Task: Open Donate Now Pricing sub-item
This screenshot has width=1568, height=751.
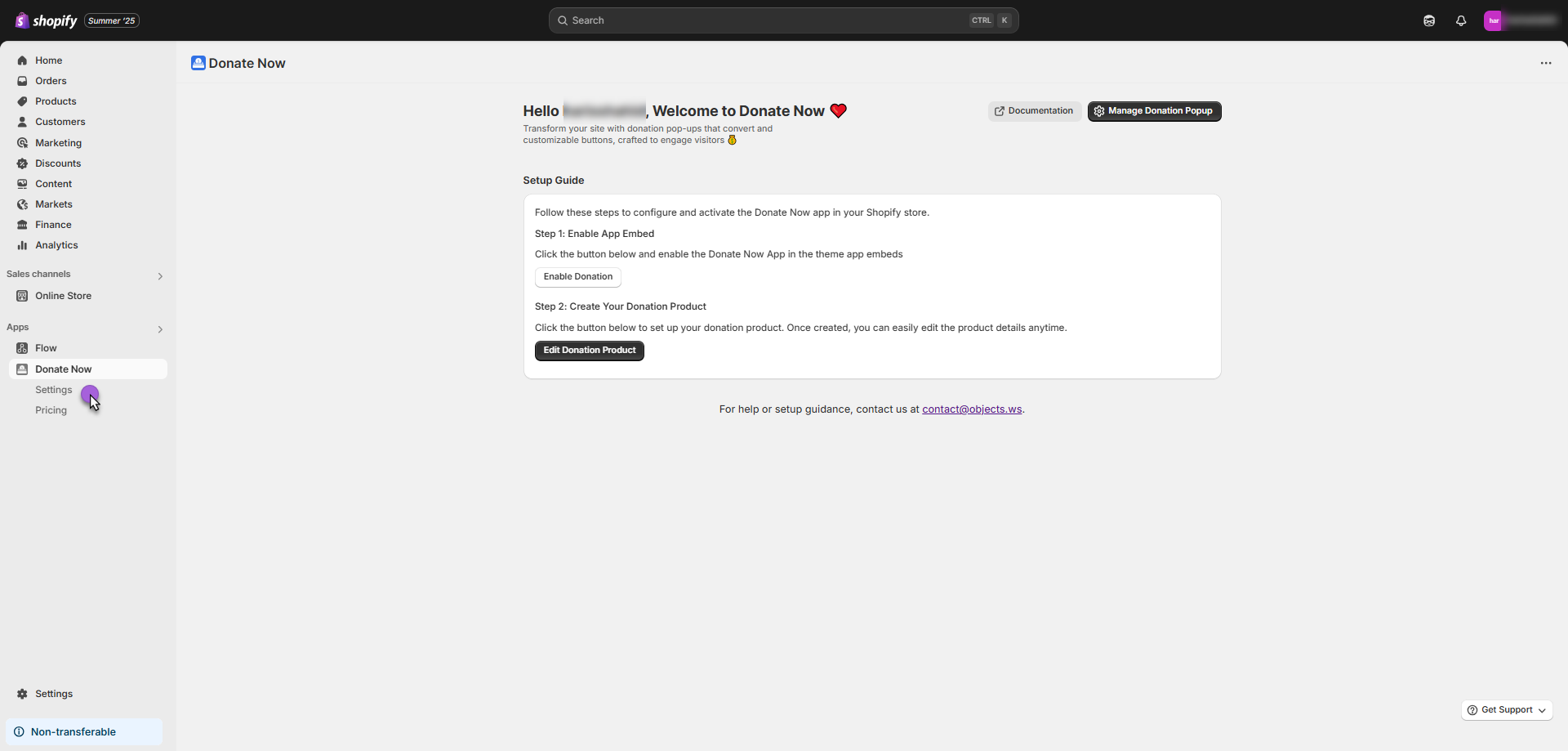Action: 51,410
